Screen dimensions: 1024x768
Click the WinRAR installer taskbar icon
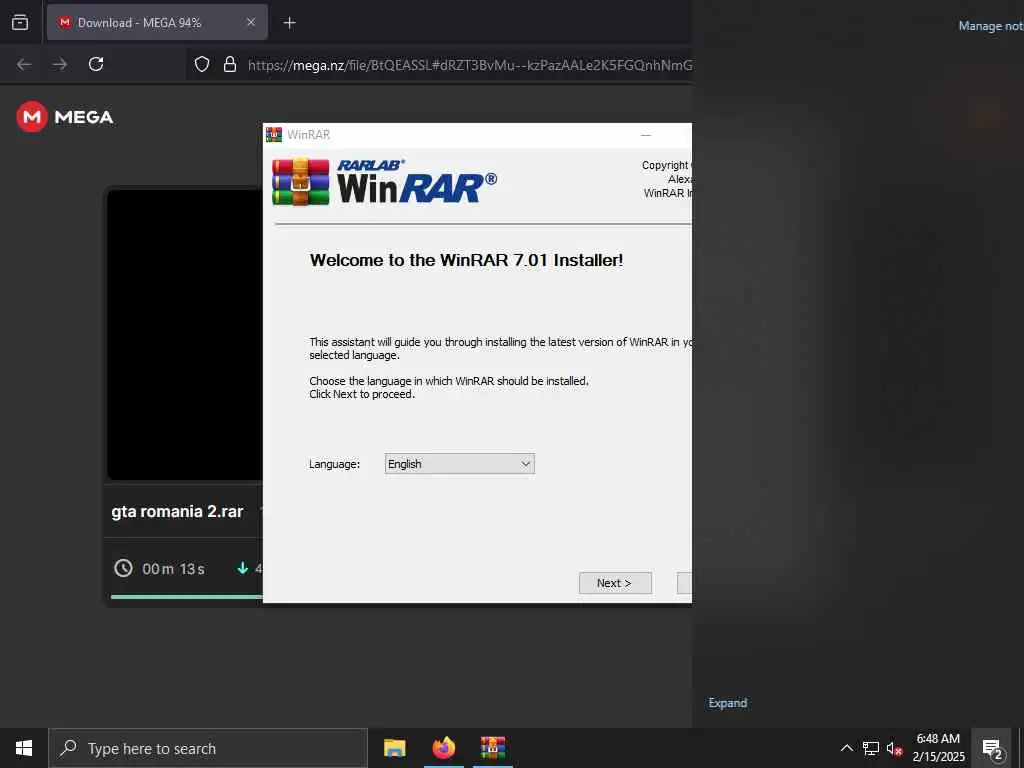point(493,748)
